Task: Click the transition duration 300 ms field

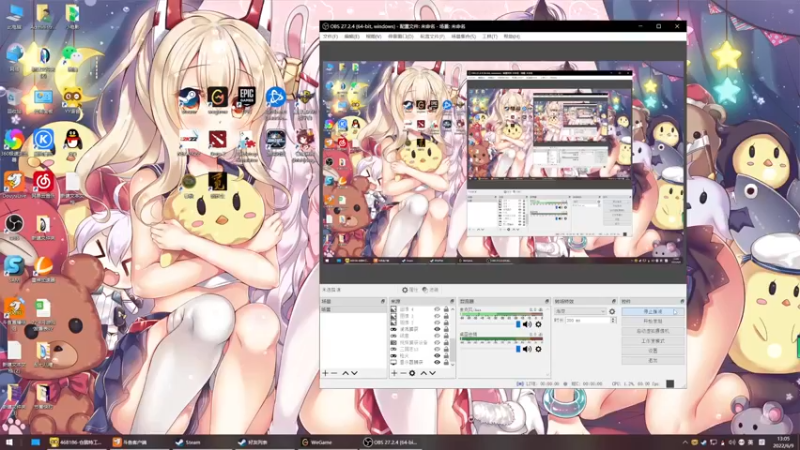Action: pos(588,320)
